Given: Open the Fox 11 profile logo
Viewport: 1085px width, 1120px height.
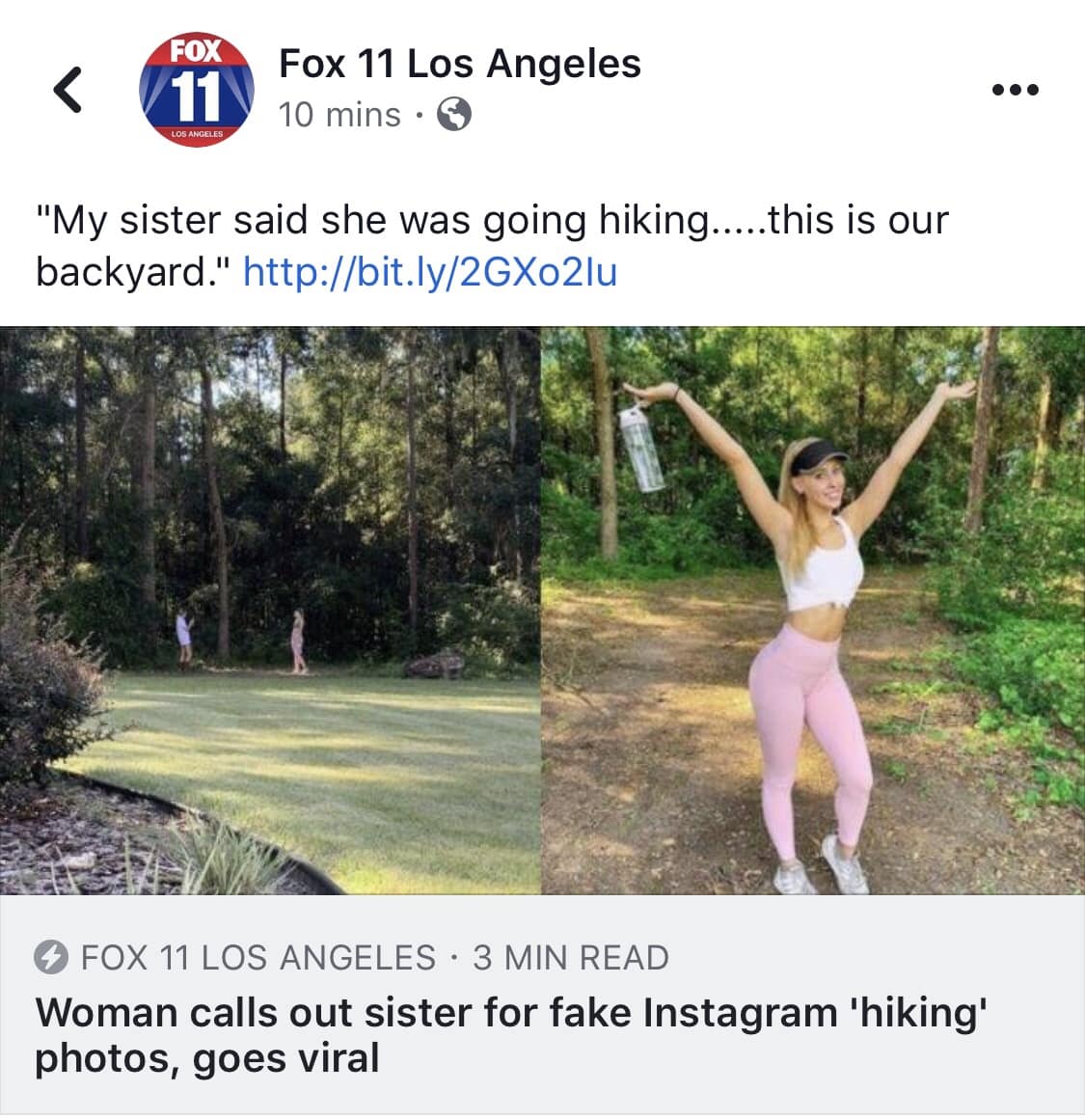Looking at the screenshot, I should click(x=196, y=90).
